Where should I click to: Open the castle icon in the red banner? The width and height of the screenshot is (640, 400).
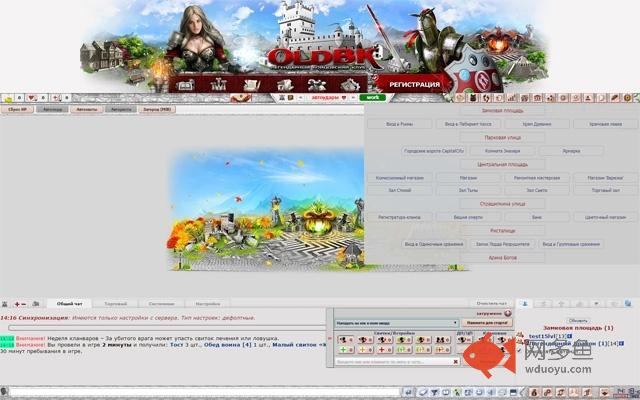click(x=219, y=85)
